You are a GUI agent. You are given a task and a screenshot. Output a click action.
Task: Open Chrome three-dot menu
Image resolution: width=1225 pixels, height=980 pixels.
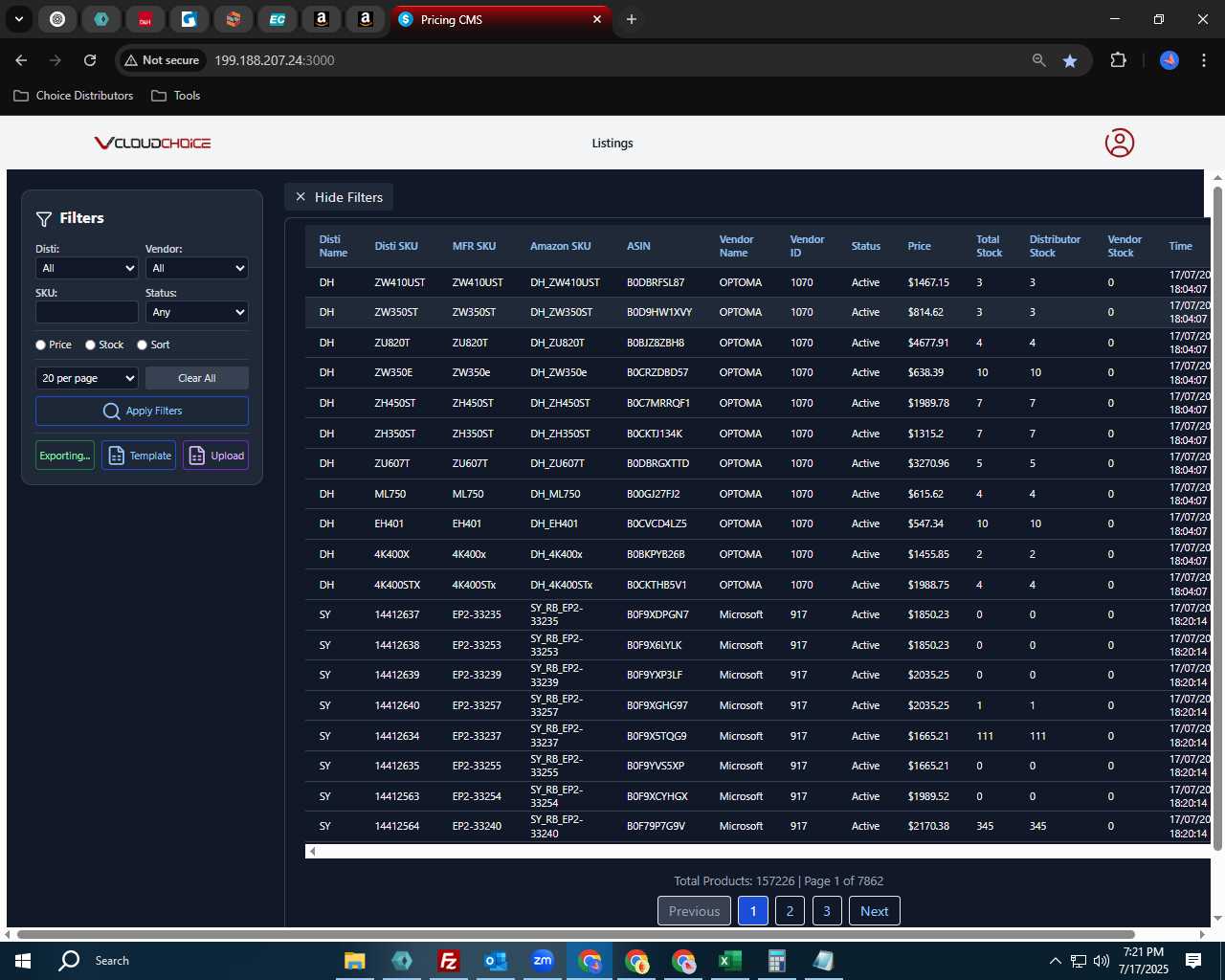[x=1202, y=60]
